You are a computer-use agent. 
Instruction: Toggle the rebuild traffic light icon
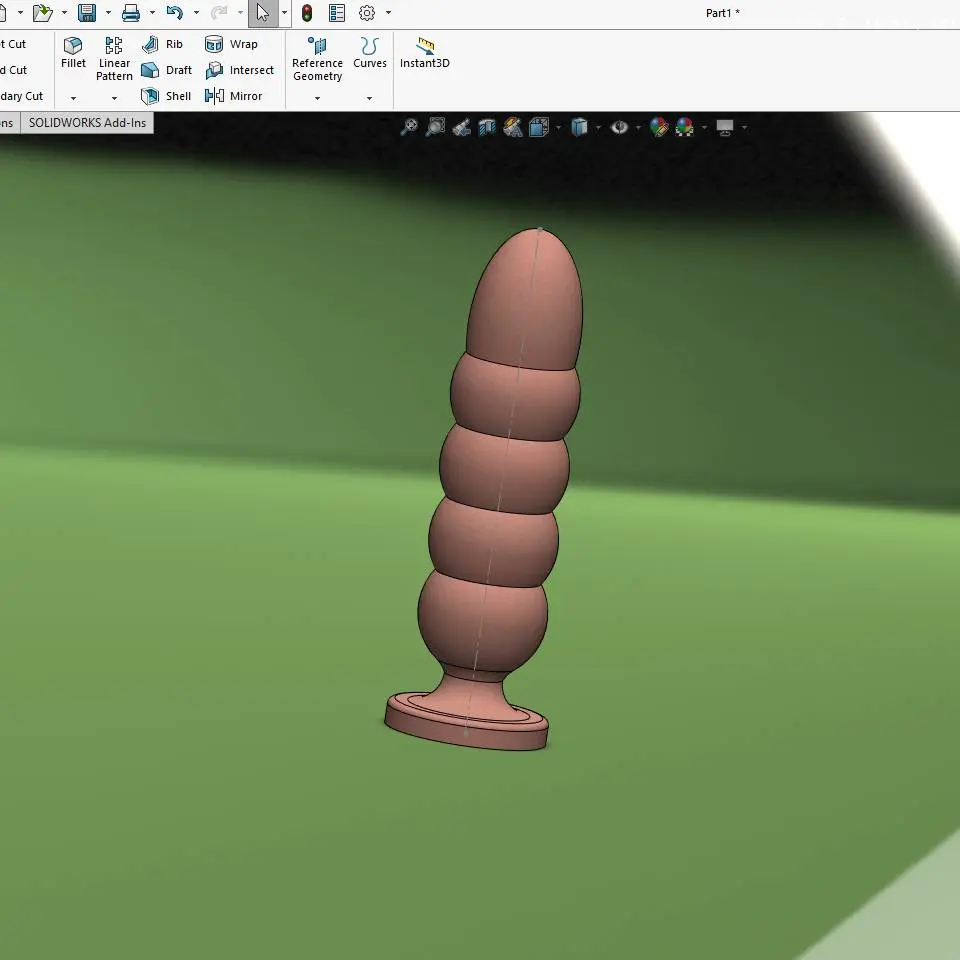pyautogui.click(x=307, y=13)
